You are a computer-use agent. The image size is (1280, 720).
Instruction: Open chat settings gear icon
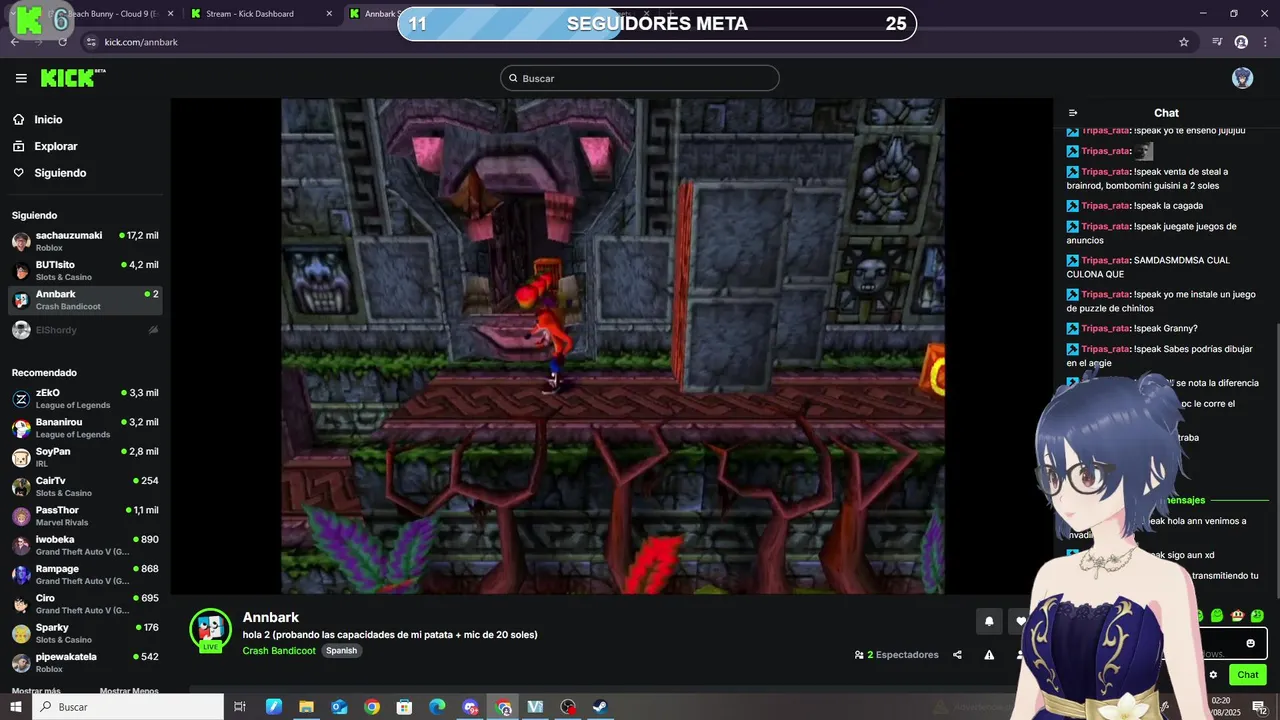(x=1213, y=675)
